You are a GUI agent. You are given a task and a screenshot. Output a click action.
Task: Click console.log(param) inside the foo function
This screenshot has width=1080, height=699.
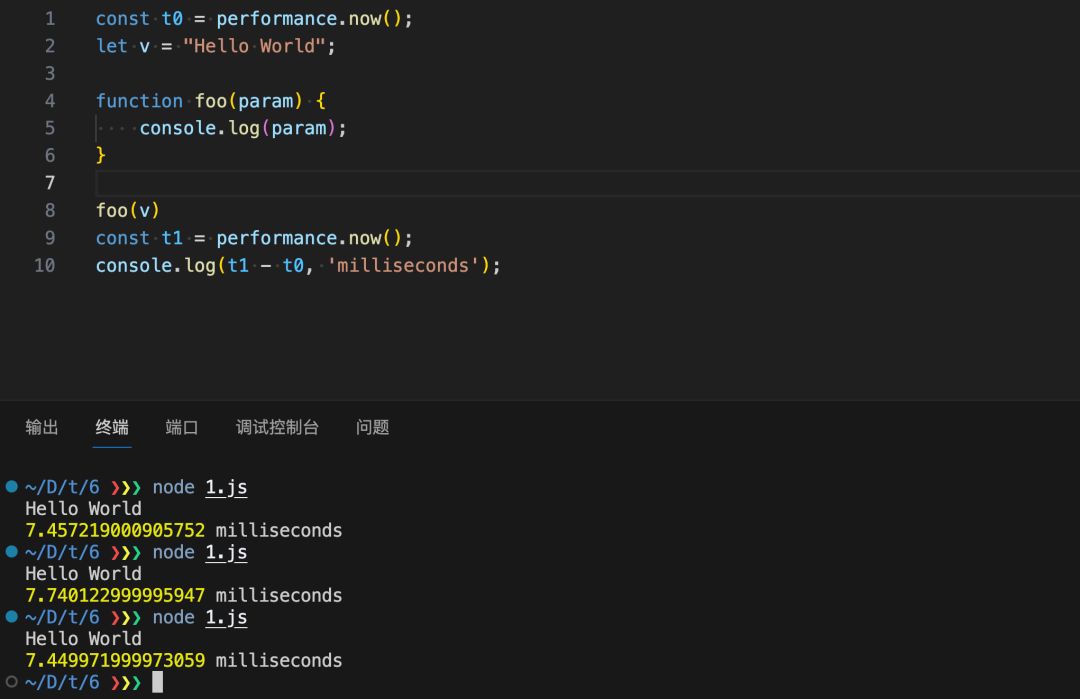(242, 128)
